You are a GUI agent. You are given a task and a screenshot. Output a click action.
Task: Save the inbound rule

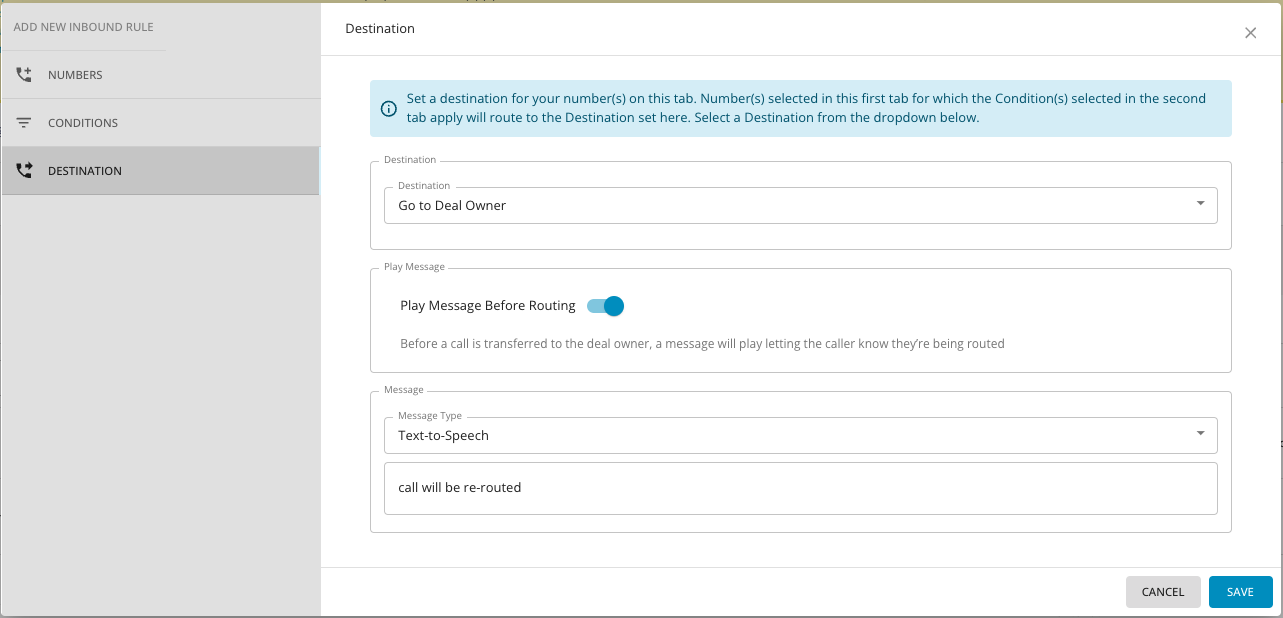coord(1240,592)
